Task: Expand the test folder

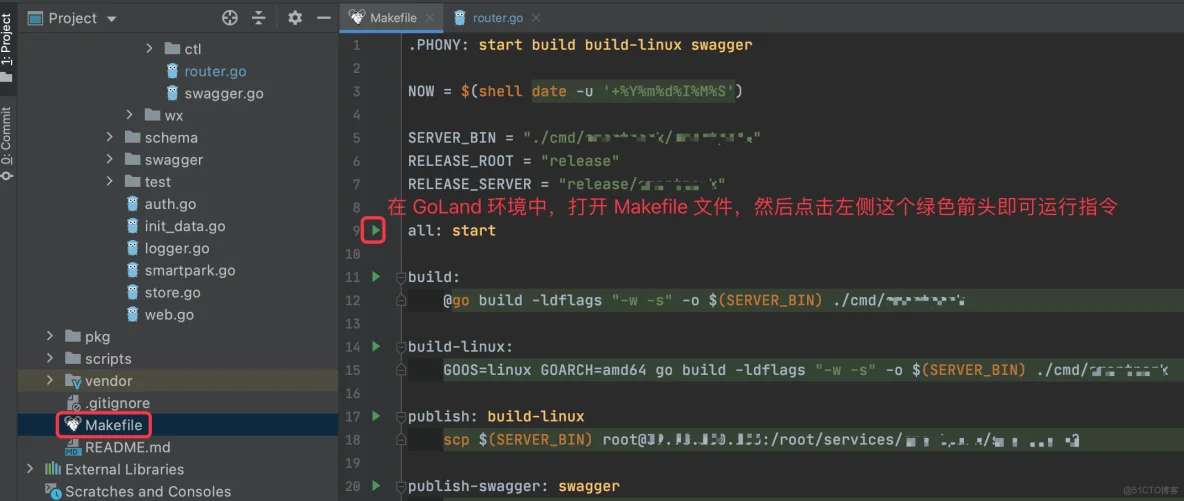Action: pos(109,181)
